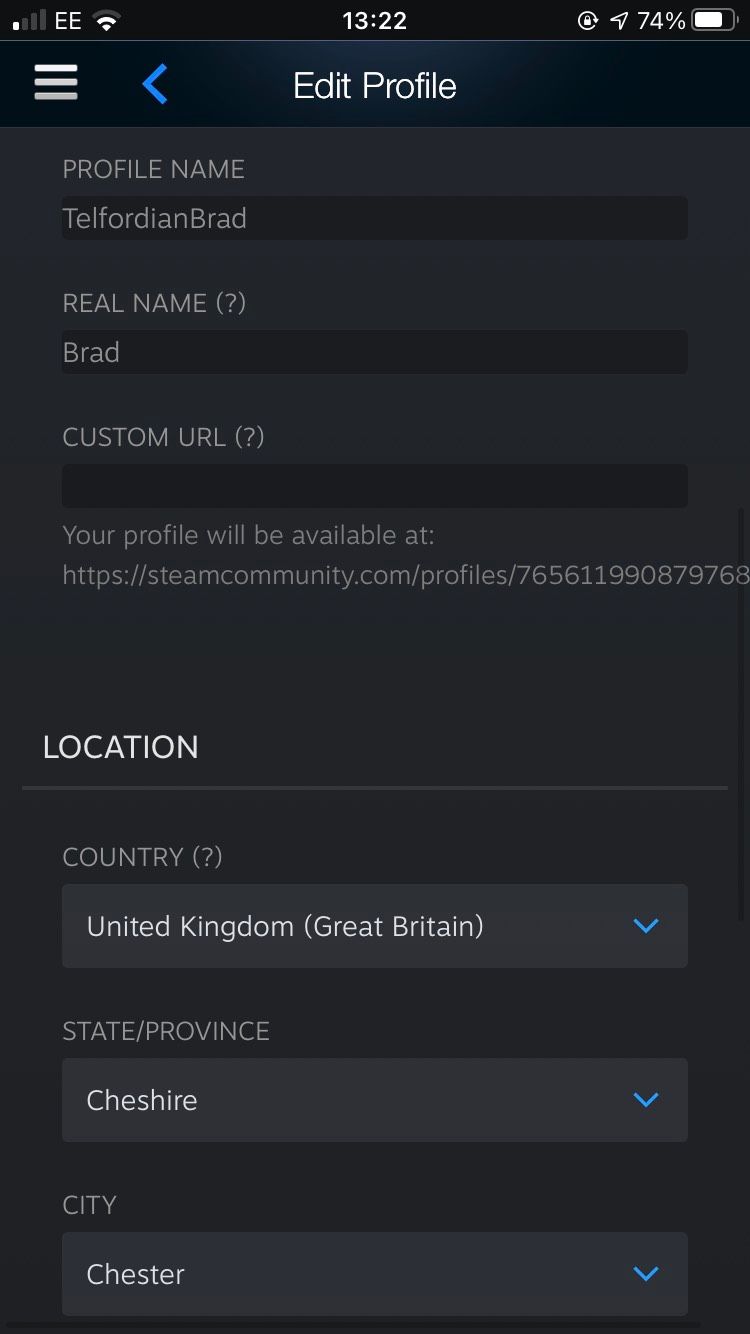Viewport: 750px width, 1334px height.
Task: Tap the orientation lock icon
Action: tap(589, 18)
